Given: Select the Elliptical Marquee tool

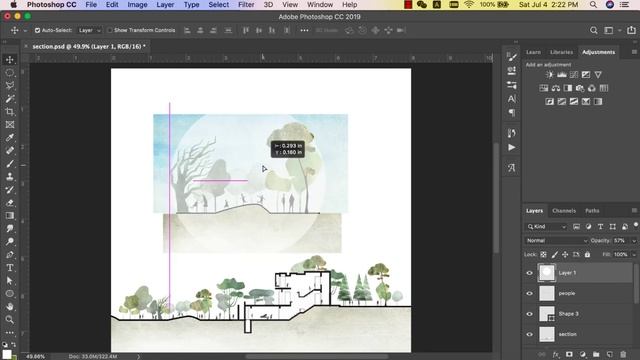Looking at the screenshot, I should pos(10,73).
